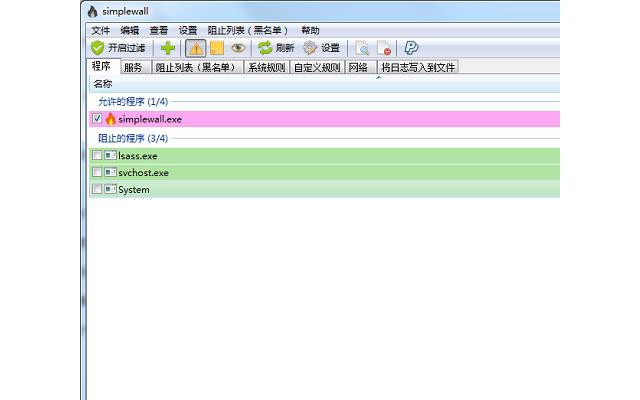Click the yellow note icon in toolbar

tap(217, 48)
